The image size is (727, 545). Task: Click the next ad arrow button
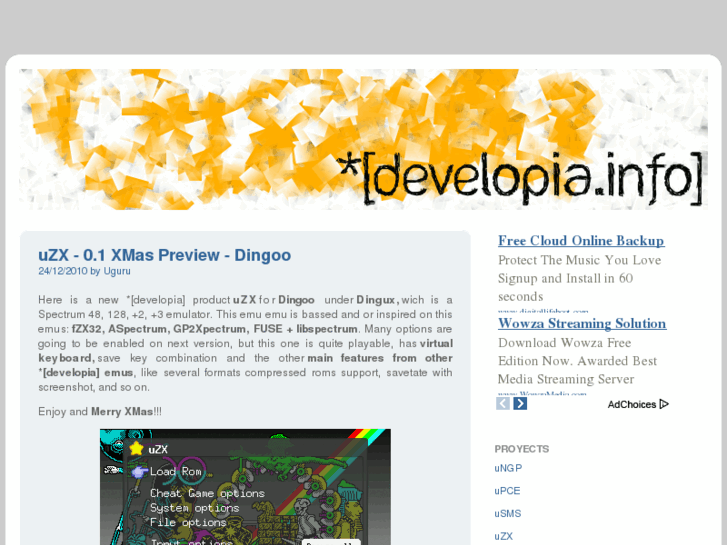(x=520, y=404)
